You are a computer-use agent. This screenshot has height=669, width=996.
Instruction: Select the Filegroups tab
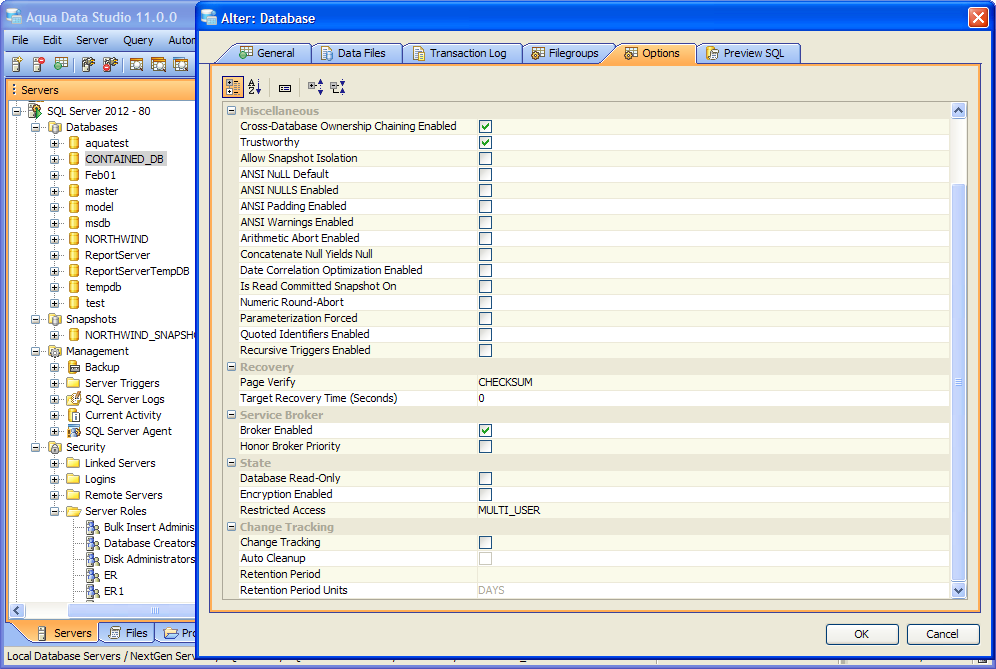point(565,53)
